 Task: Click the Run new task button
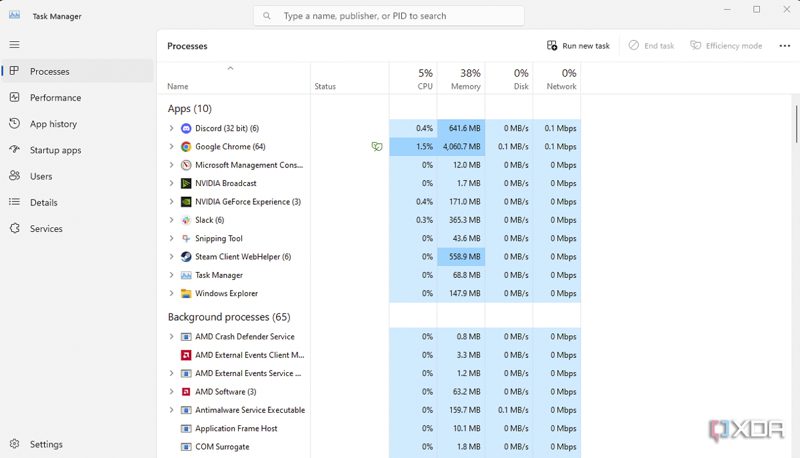[x=578, y=46]
